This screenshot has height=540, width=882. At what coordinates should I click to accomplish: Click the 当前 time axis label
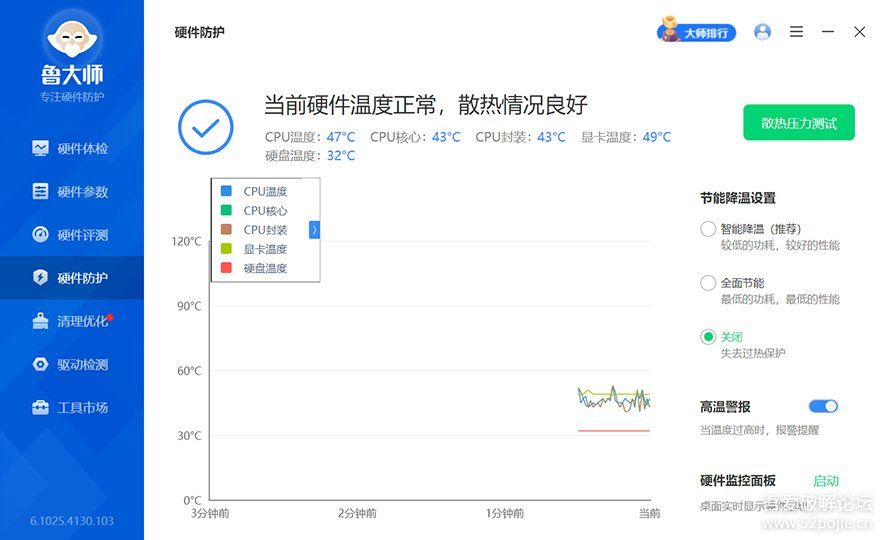coord(650,513)
